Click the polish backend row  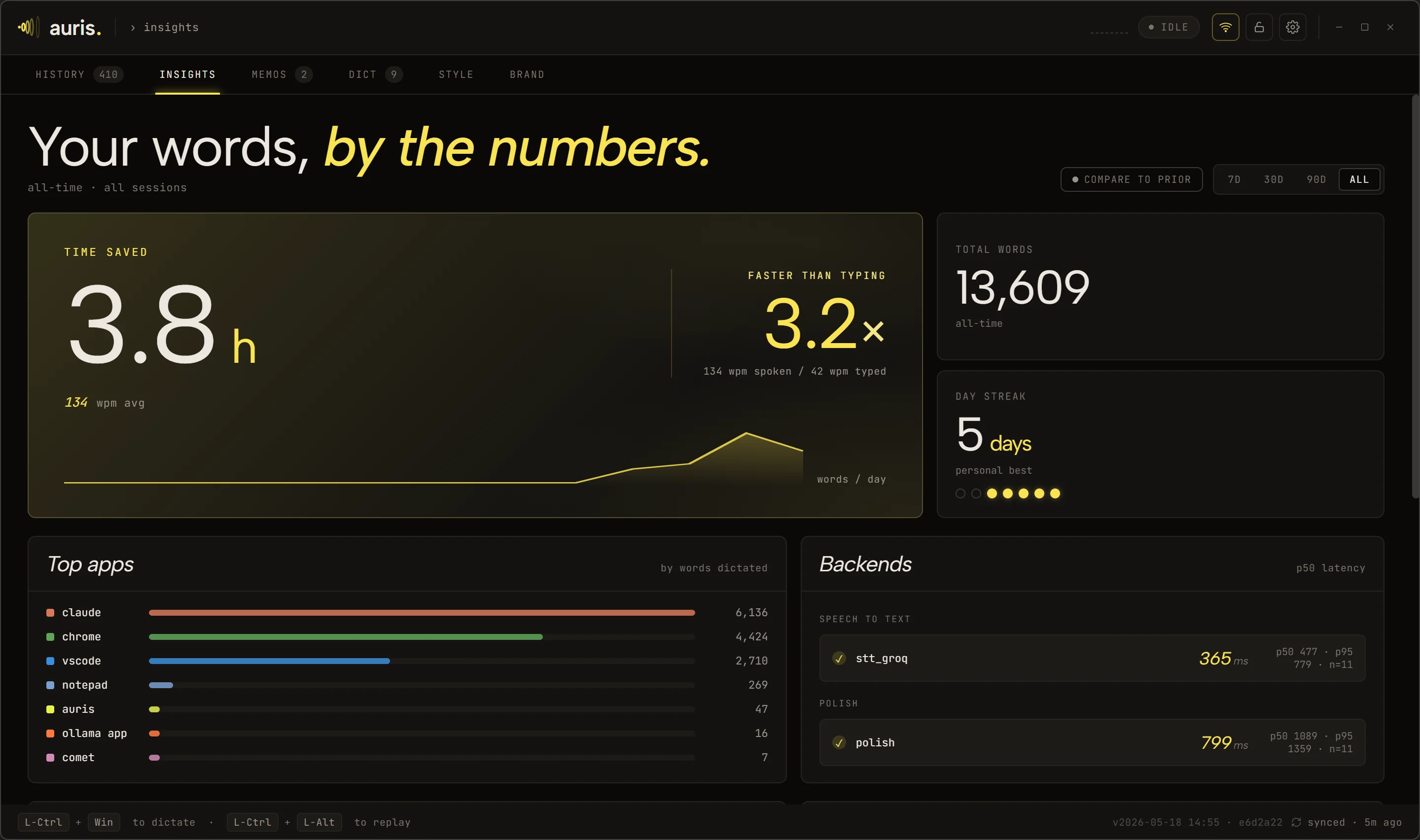(x=1092, y=743)
